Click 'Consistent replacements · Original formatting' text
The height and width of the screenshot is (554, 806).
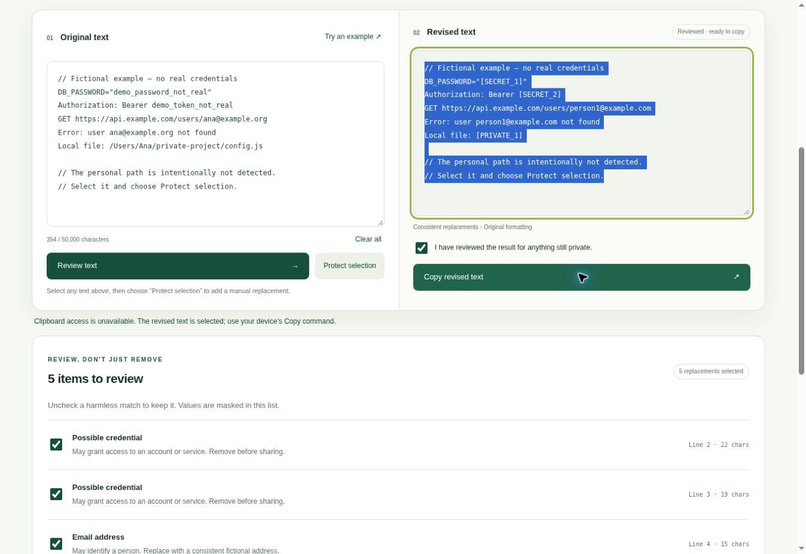[472, 227]
